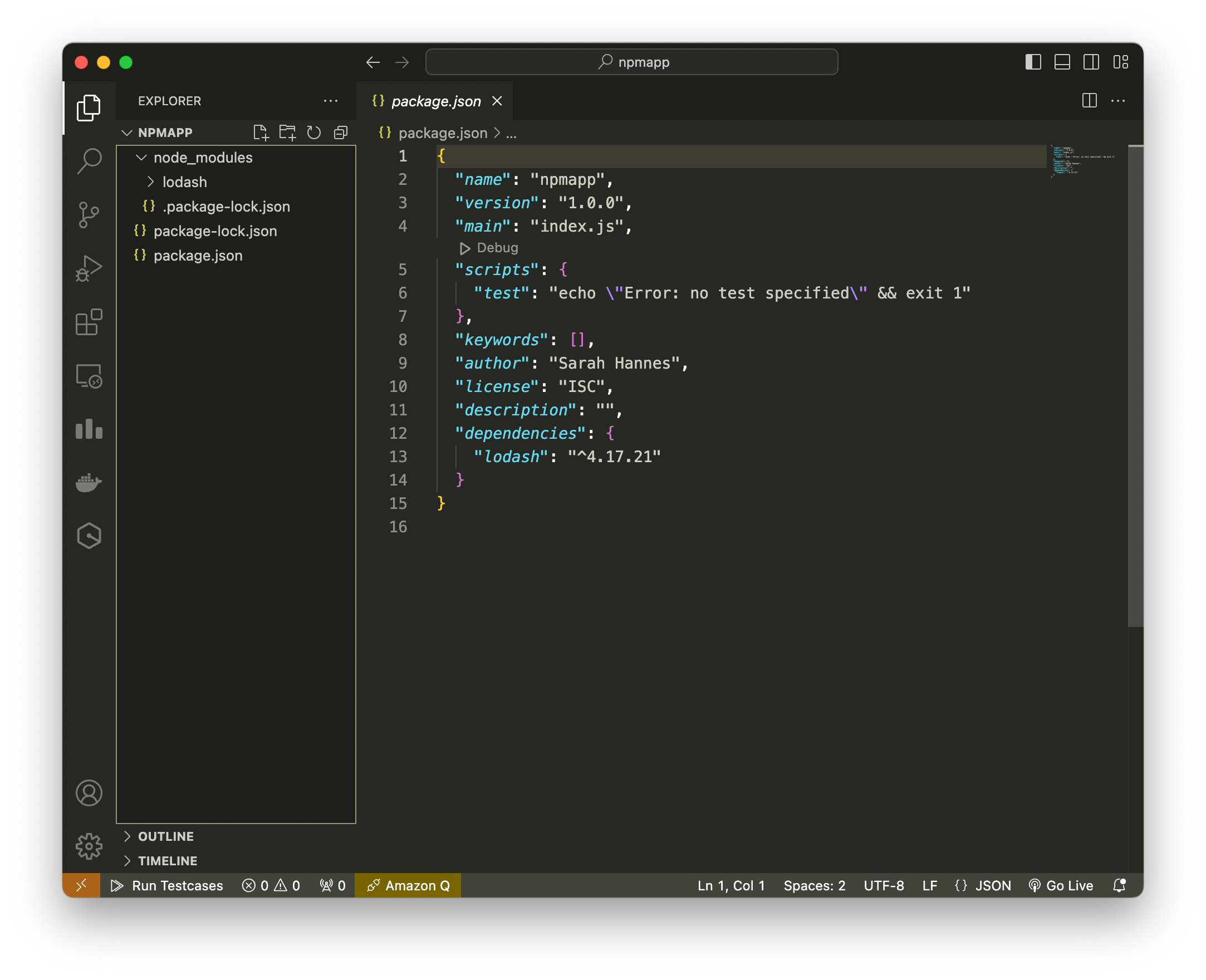Click Amazon Q status bar item
The height and width of the screenshot is (980, 1206).
pos(408,885)
